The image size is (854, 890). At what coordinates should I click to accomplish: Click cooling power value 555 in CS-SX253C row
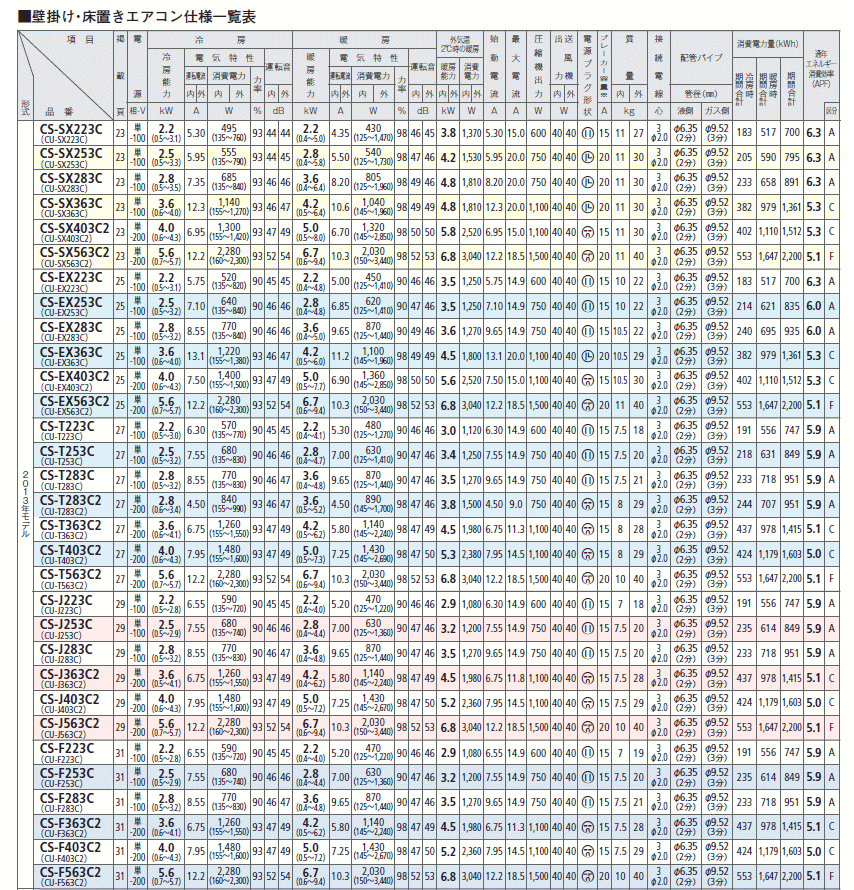229,153
